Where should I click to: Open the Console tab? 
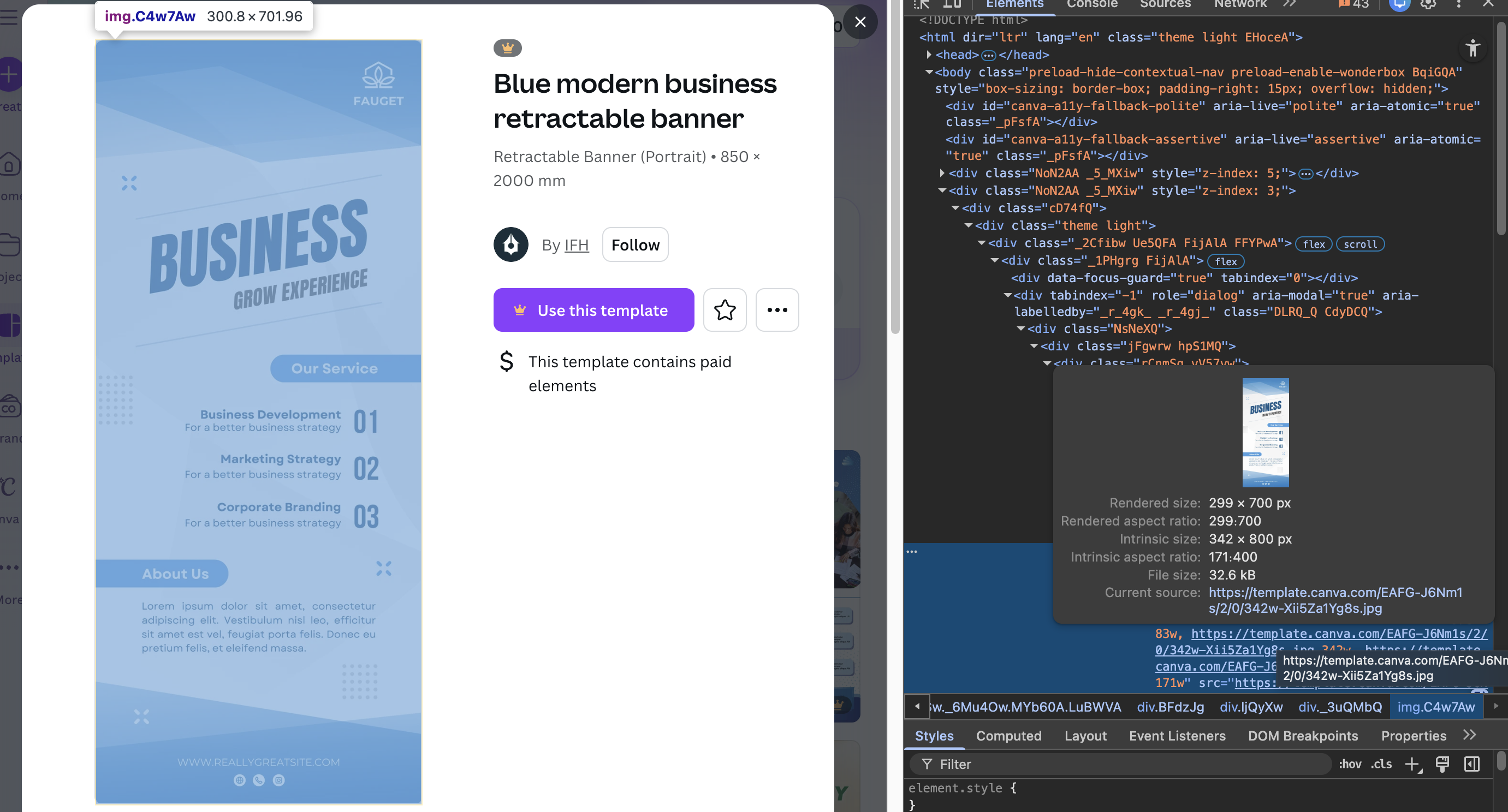coord(1092,5)
